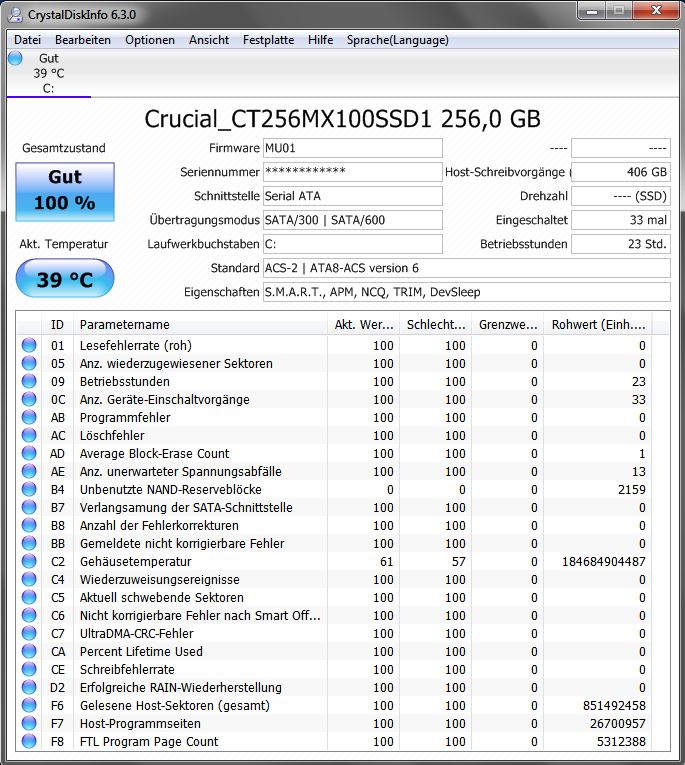This screenshot has height=765, width=685.
Task: Click the blue disk status icon in drive bar
Action: pos(15,58)
